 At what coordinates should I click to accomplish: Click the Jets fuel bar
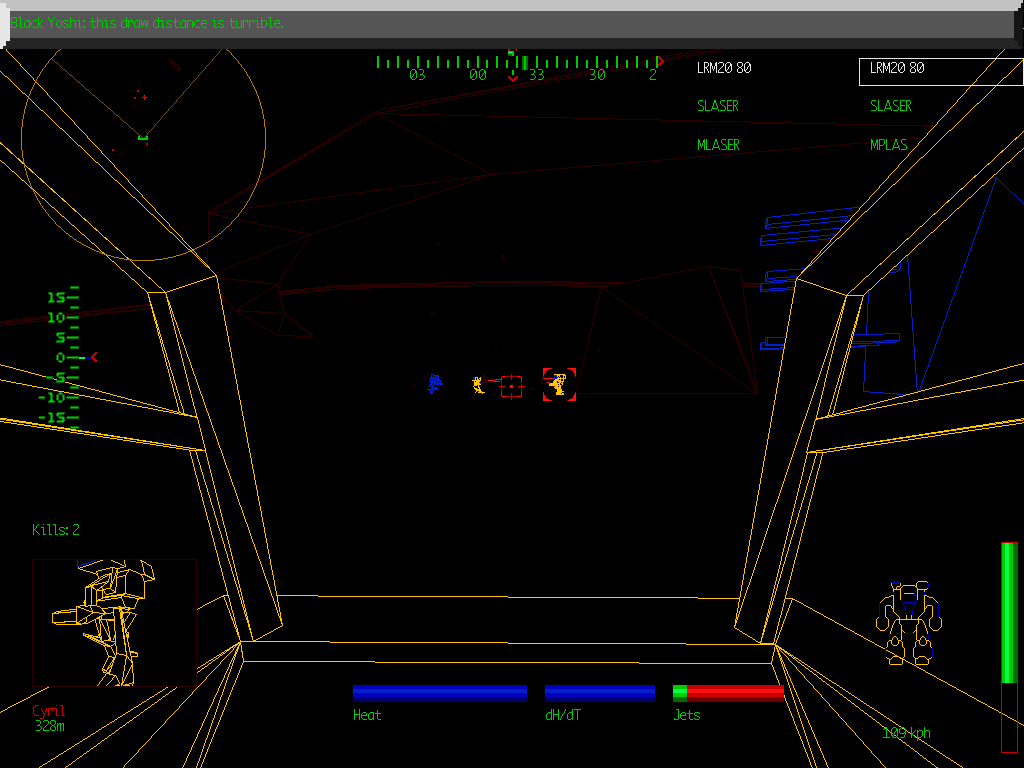tap(728, 692)
